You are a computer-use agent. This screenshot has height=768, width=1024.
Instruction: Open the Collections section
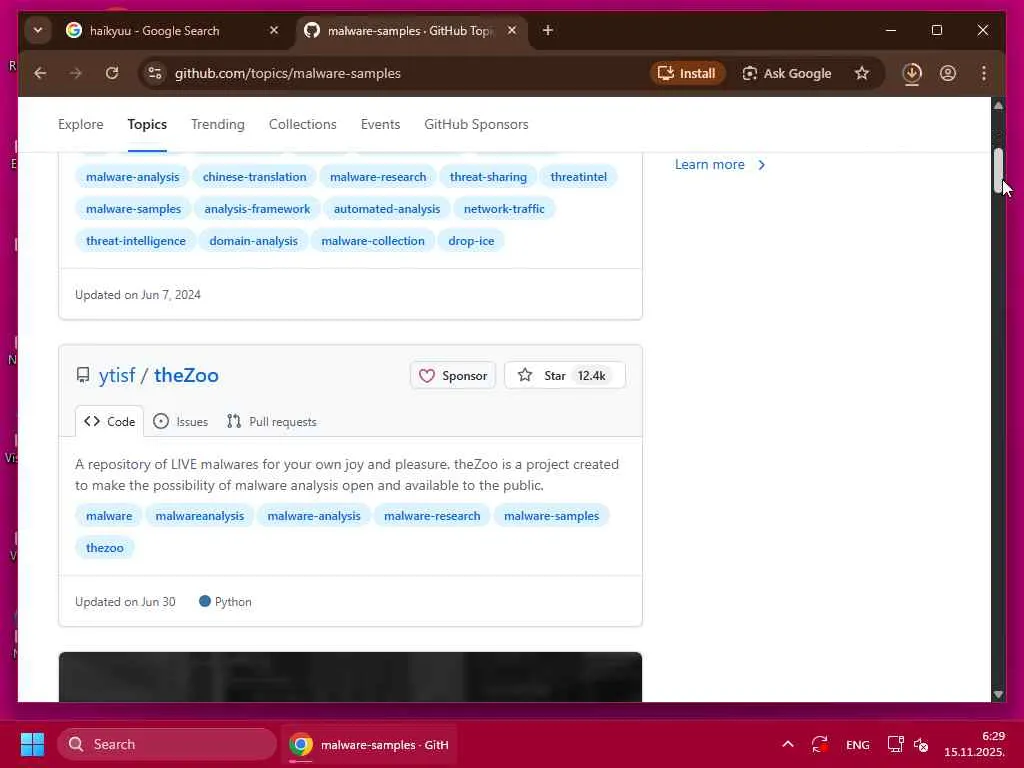(x=302, y=124)
